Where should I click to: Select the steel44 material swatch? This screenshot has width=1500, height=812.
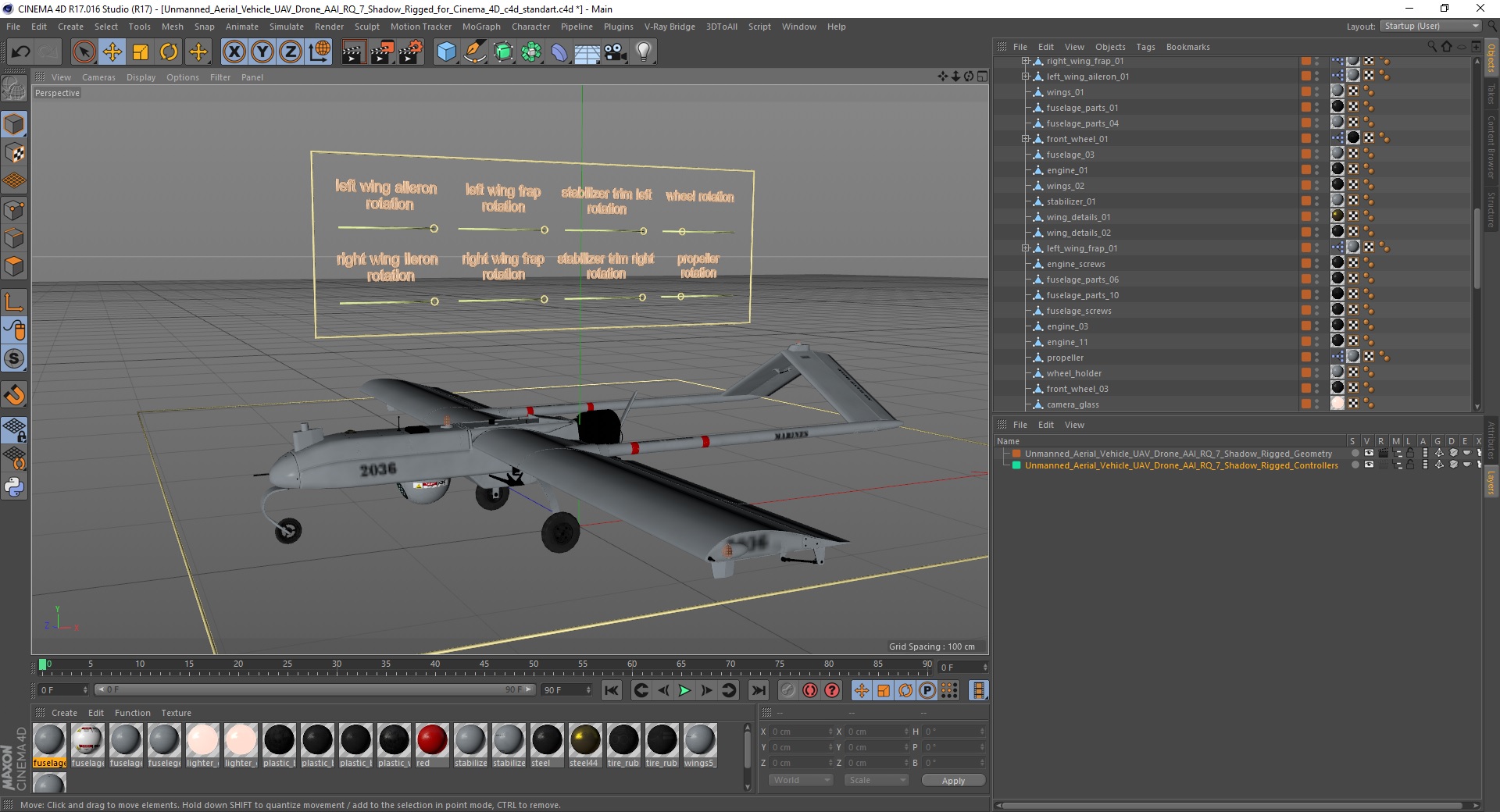pos(585,740)
